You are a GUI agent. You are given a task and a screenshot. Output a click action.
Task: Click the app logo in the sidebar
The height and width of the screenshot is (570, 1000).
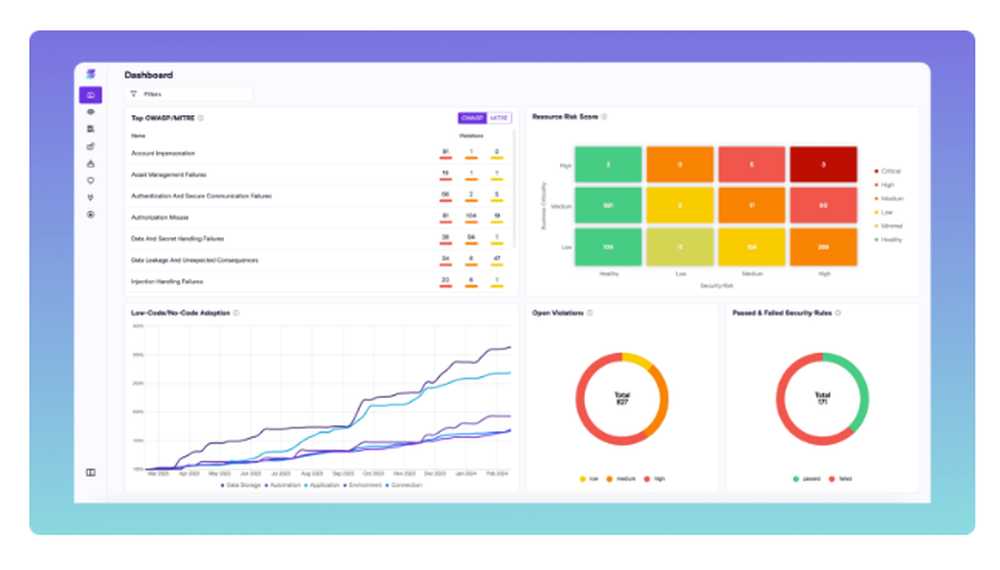pos(91,75)
